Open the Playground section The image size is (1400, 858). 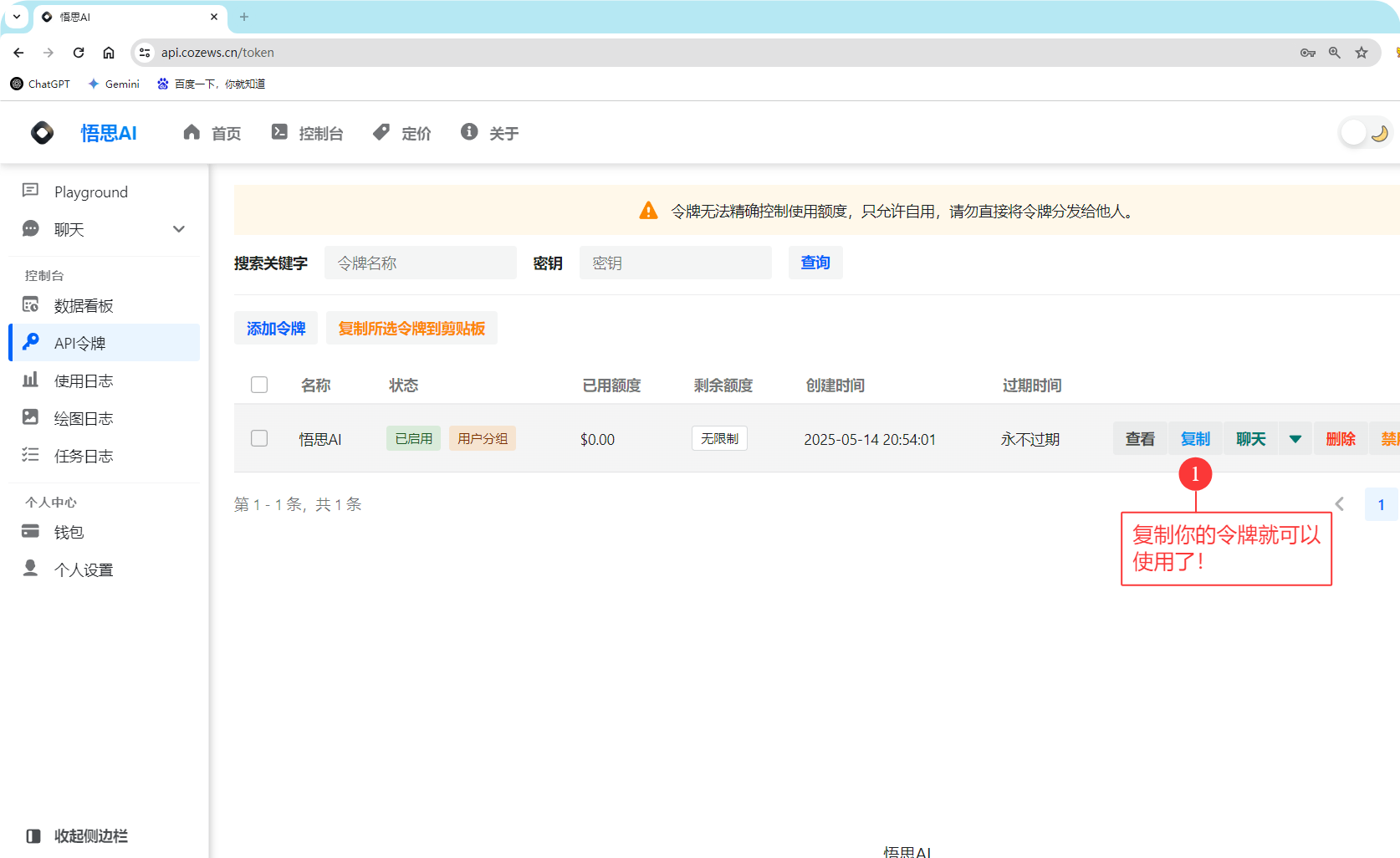point(90,192)
